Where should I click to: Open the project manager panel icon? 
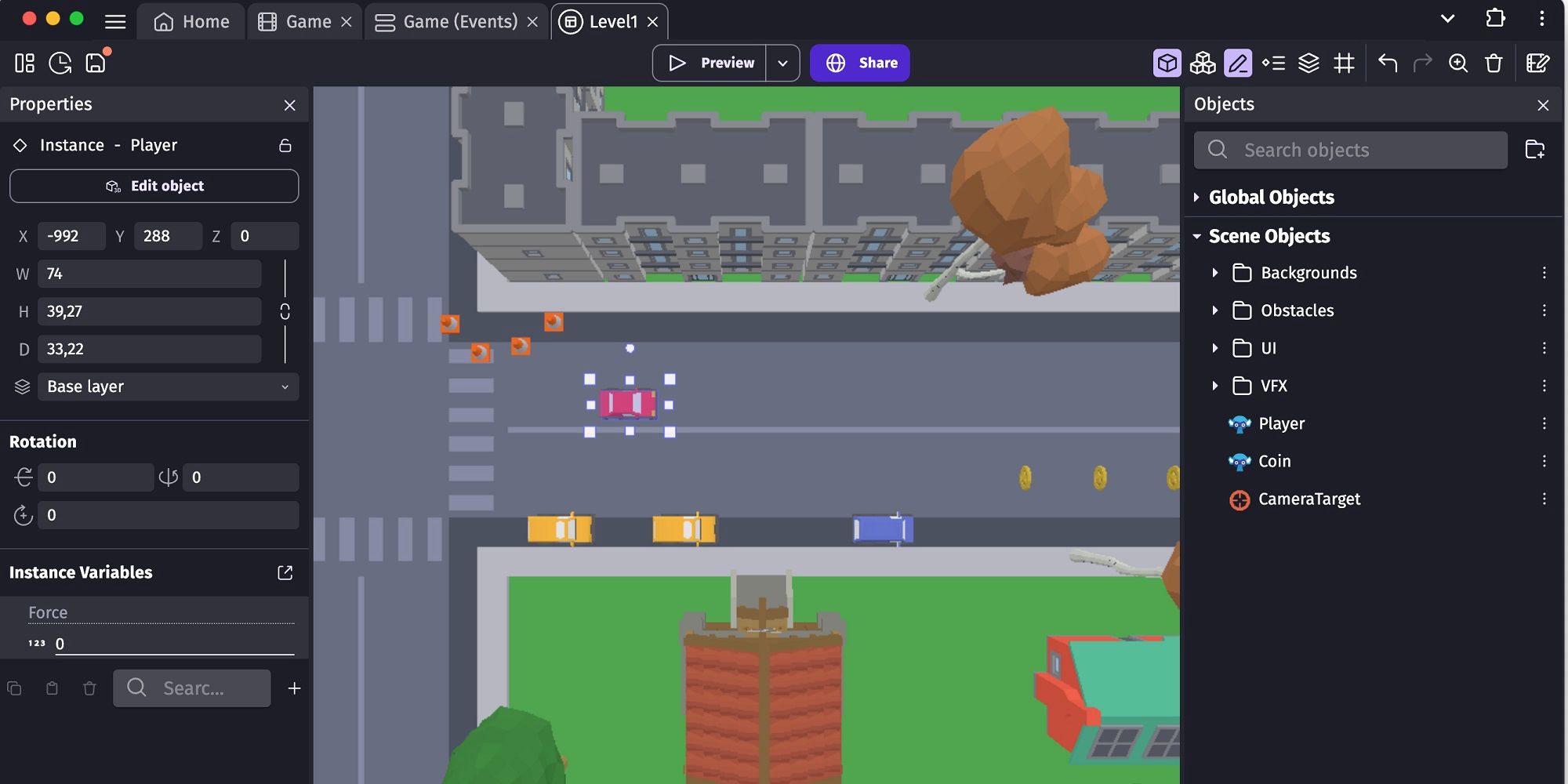[x=24, y=63]
